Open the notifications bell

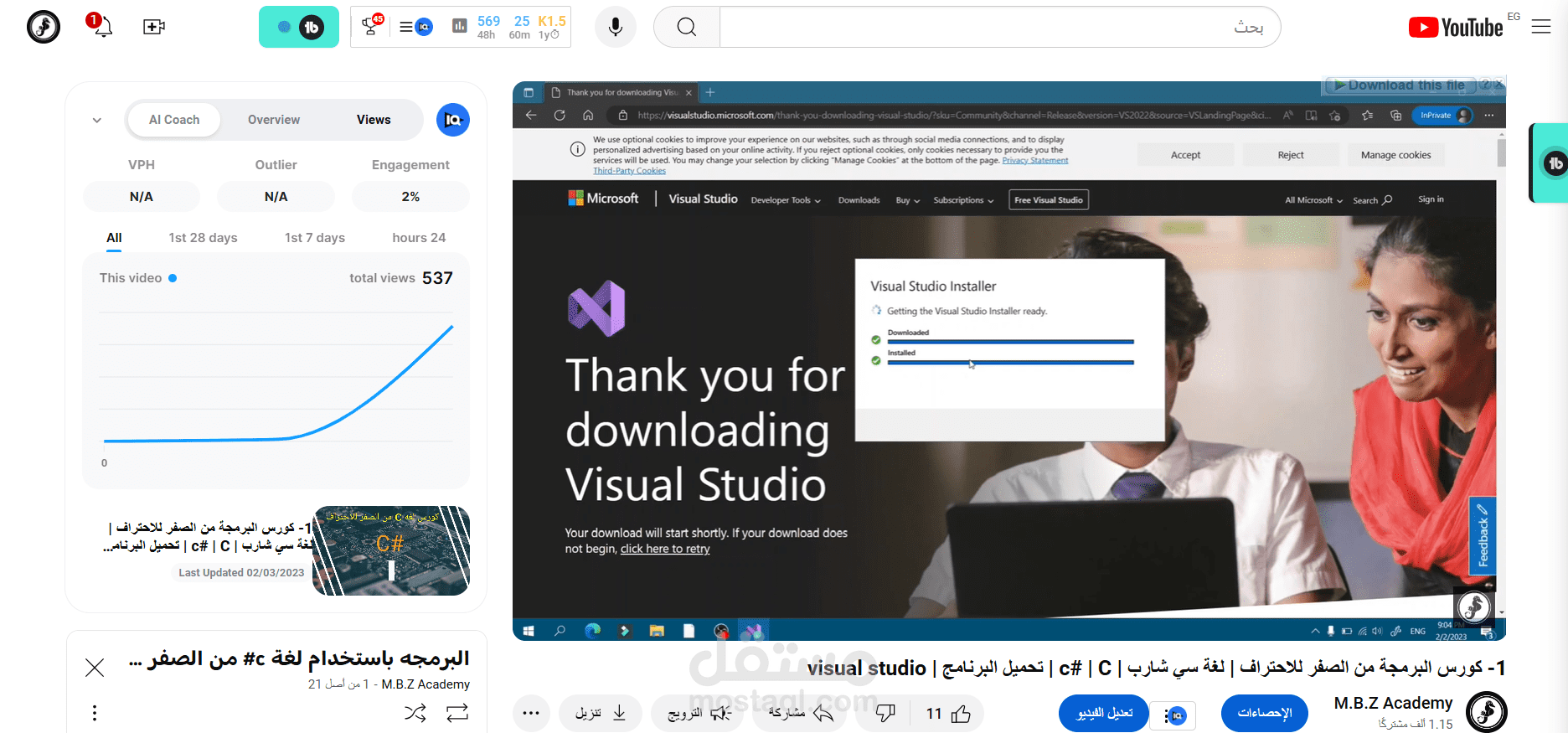click(103, 27)
